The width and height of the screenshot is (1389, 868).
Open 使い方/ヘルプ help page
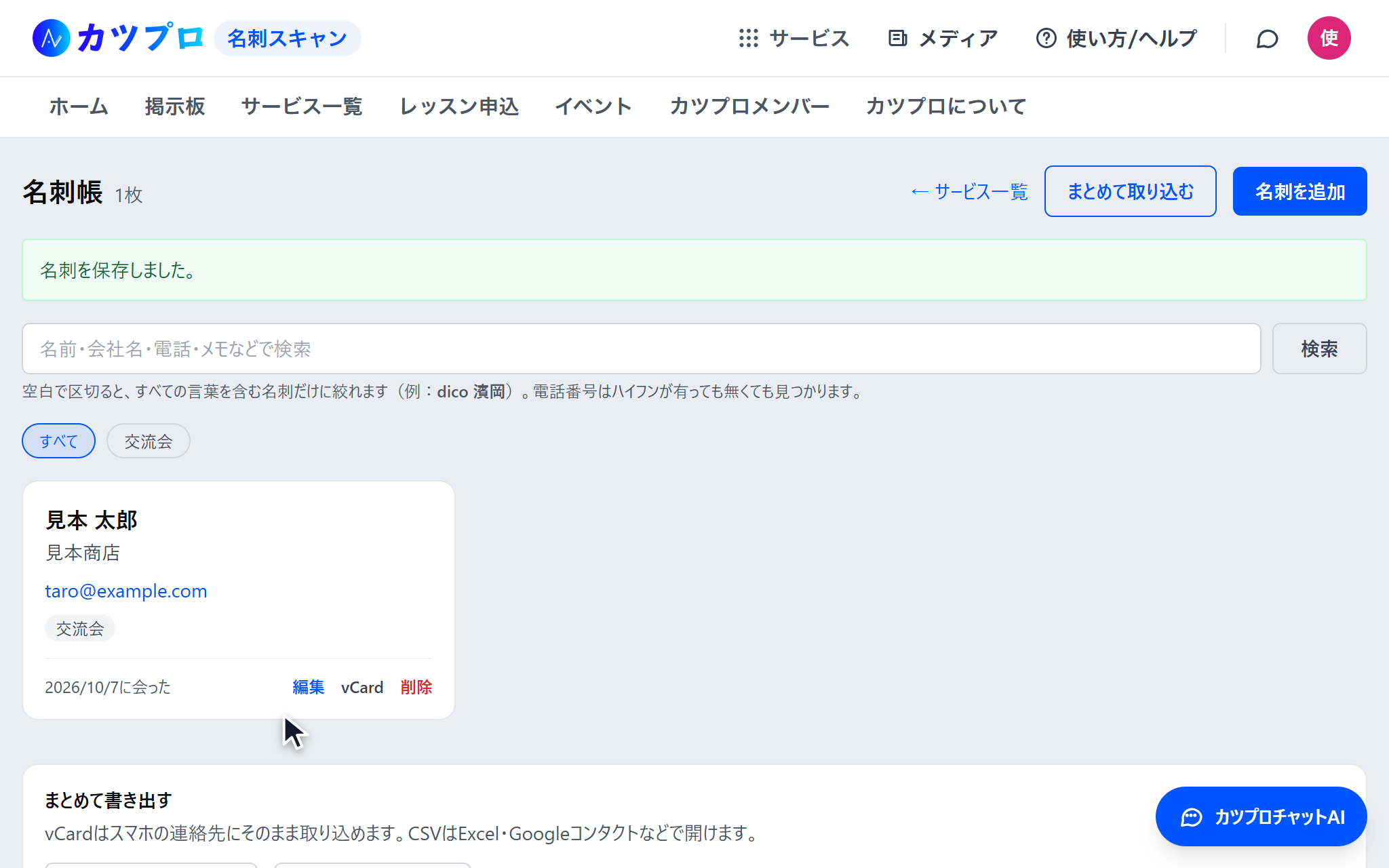(x=1116, y=38)
